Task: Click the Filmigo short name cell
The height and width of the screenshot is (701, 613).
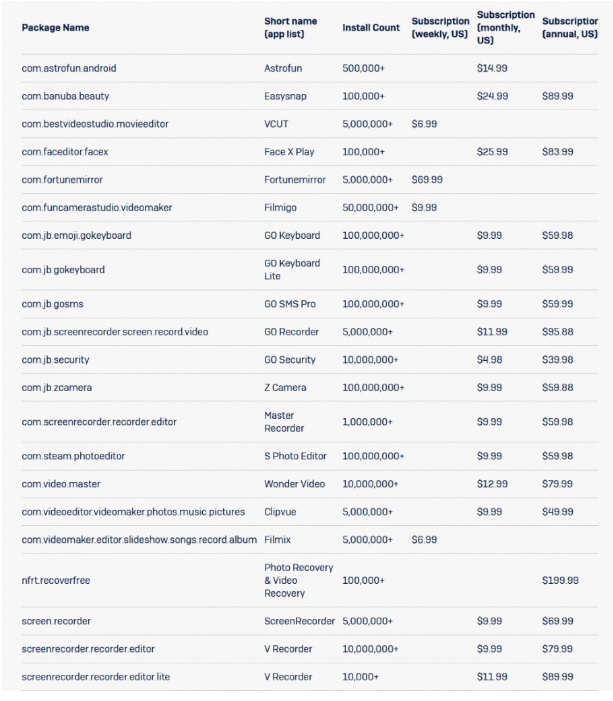Action: (x=282, y=207)
